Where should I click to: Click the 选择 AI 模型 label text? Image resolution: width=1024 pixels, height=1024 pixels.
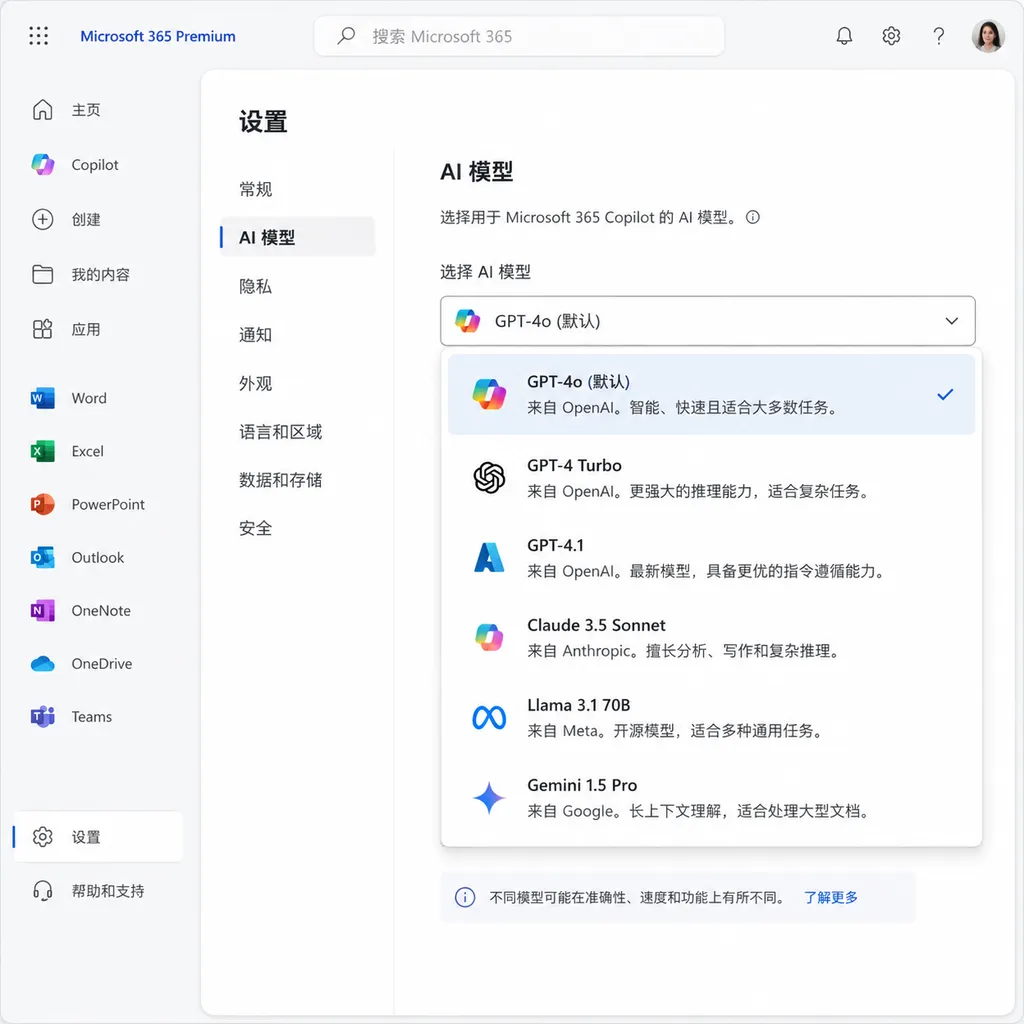pyautogui.click(x=485, y=272)
